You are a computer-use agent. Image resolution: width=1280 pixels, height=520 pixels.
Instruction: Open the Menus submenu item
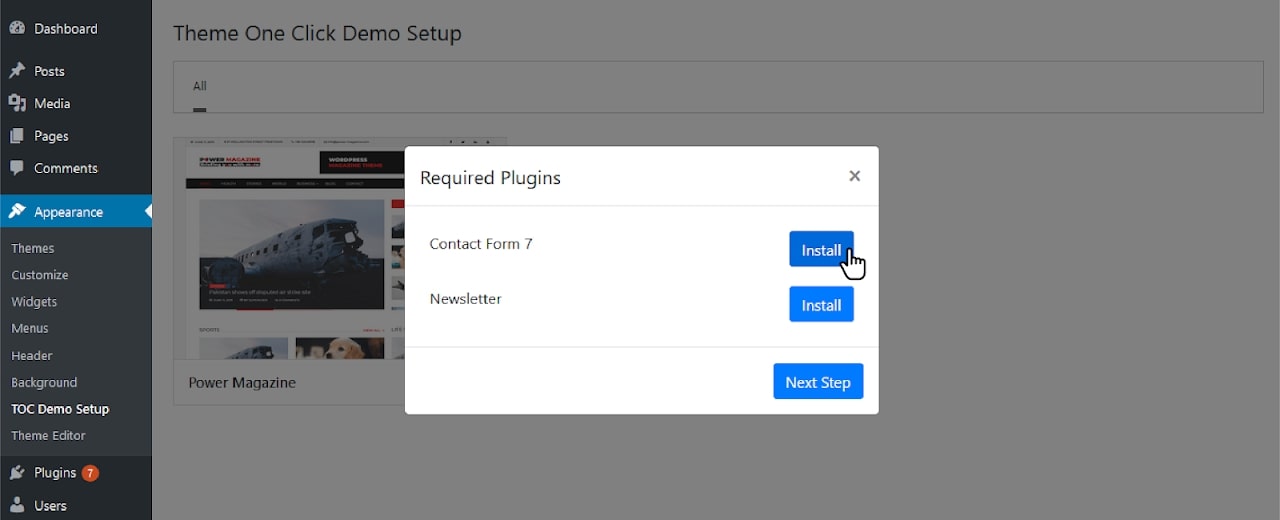(30, 328)
